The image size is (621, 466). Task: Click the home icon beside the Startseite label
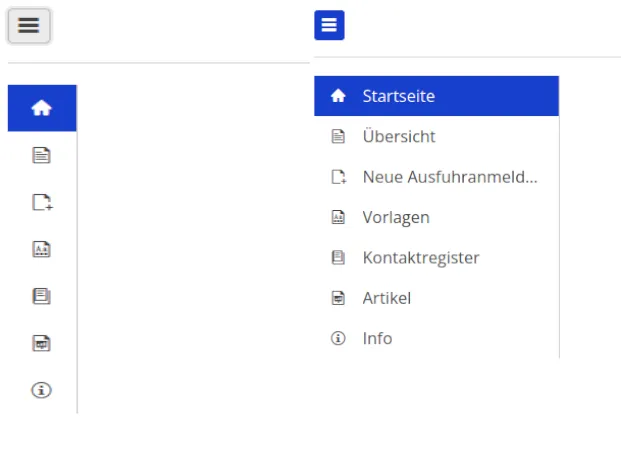[338, 96]
